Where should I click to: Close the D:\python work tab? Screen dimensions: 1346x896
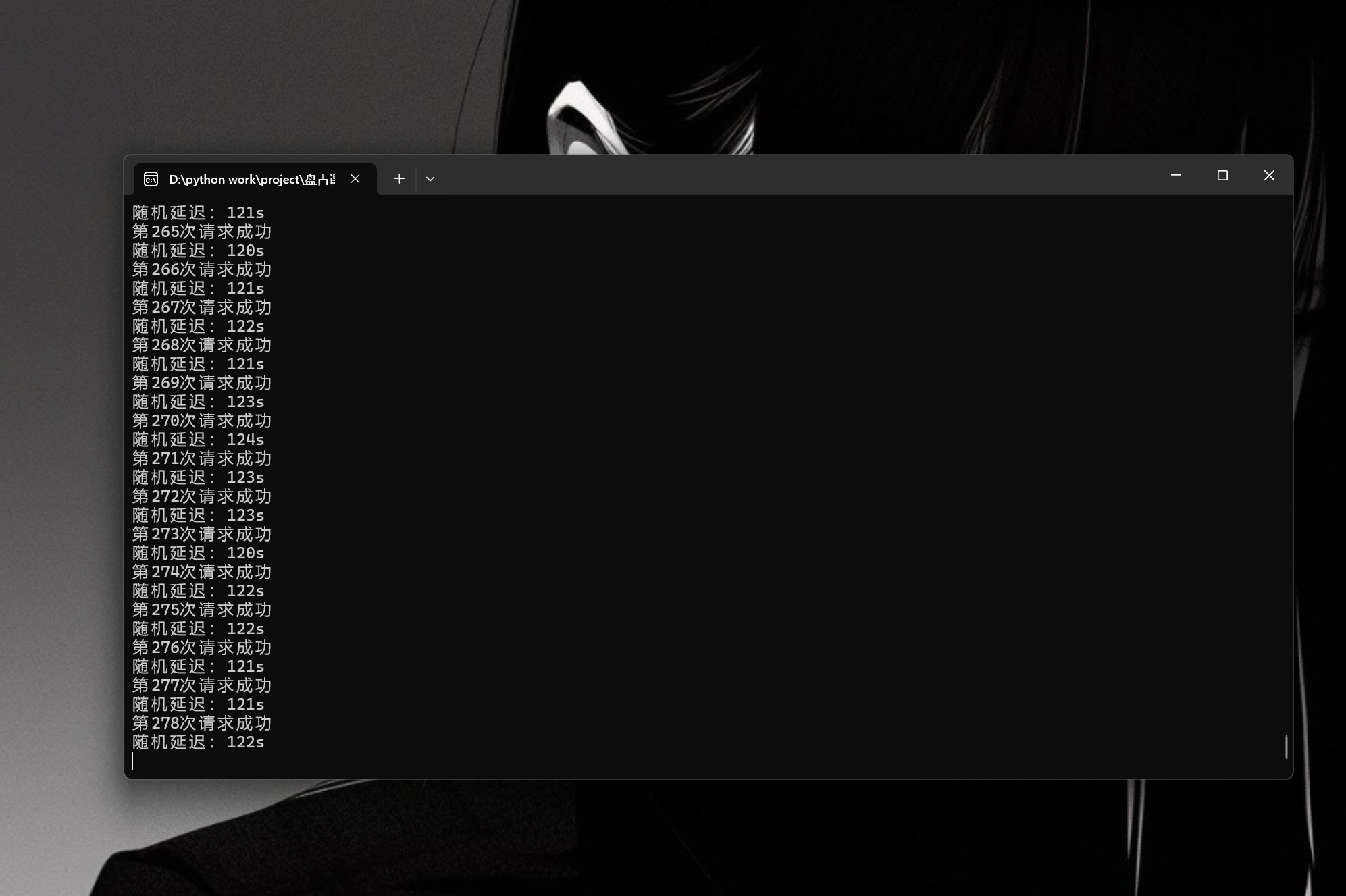coord(355,179)
